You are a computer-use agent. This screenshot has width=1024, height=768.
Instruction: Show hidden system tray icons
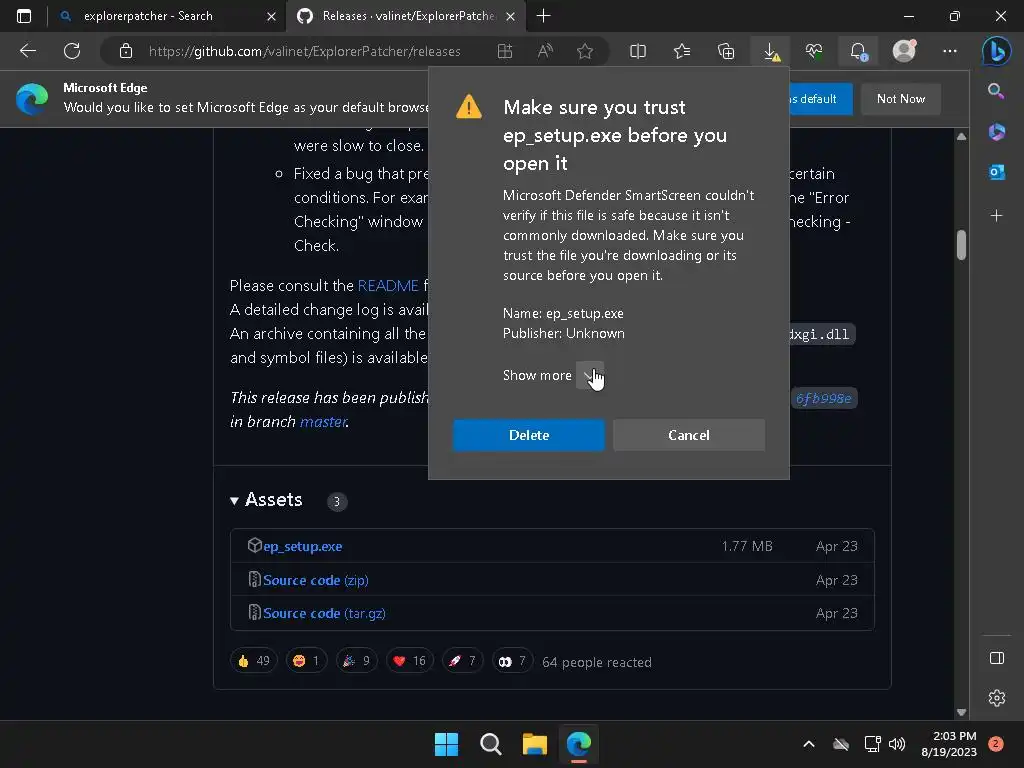808,744
